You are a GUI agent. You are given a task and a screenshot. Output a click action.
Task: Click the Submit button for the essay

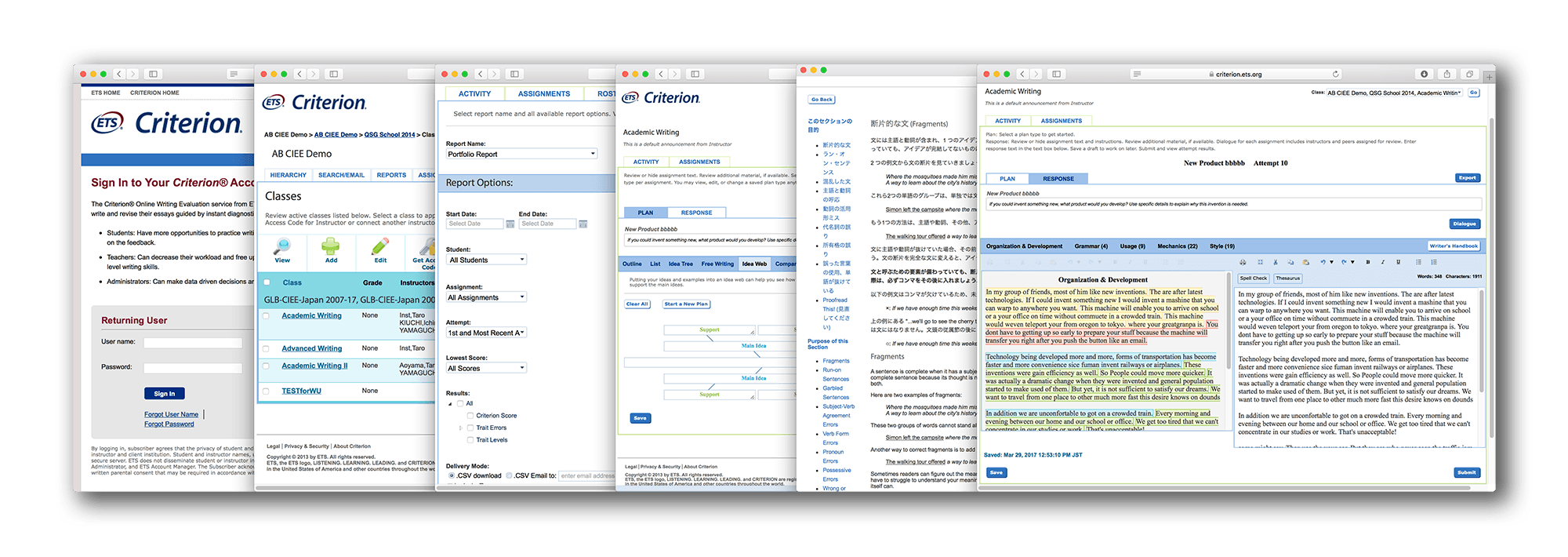pyautogui.click(x=1467, y=472)
